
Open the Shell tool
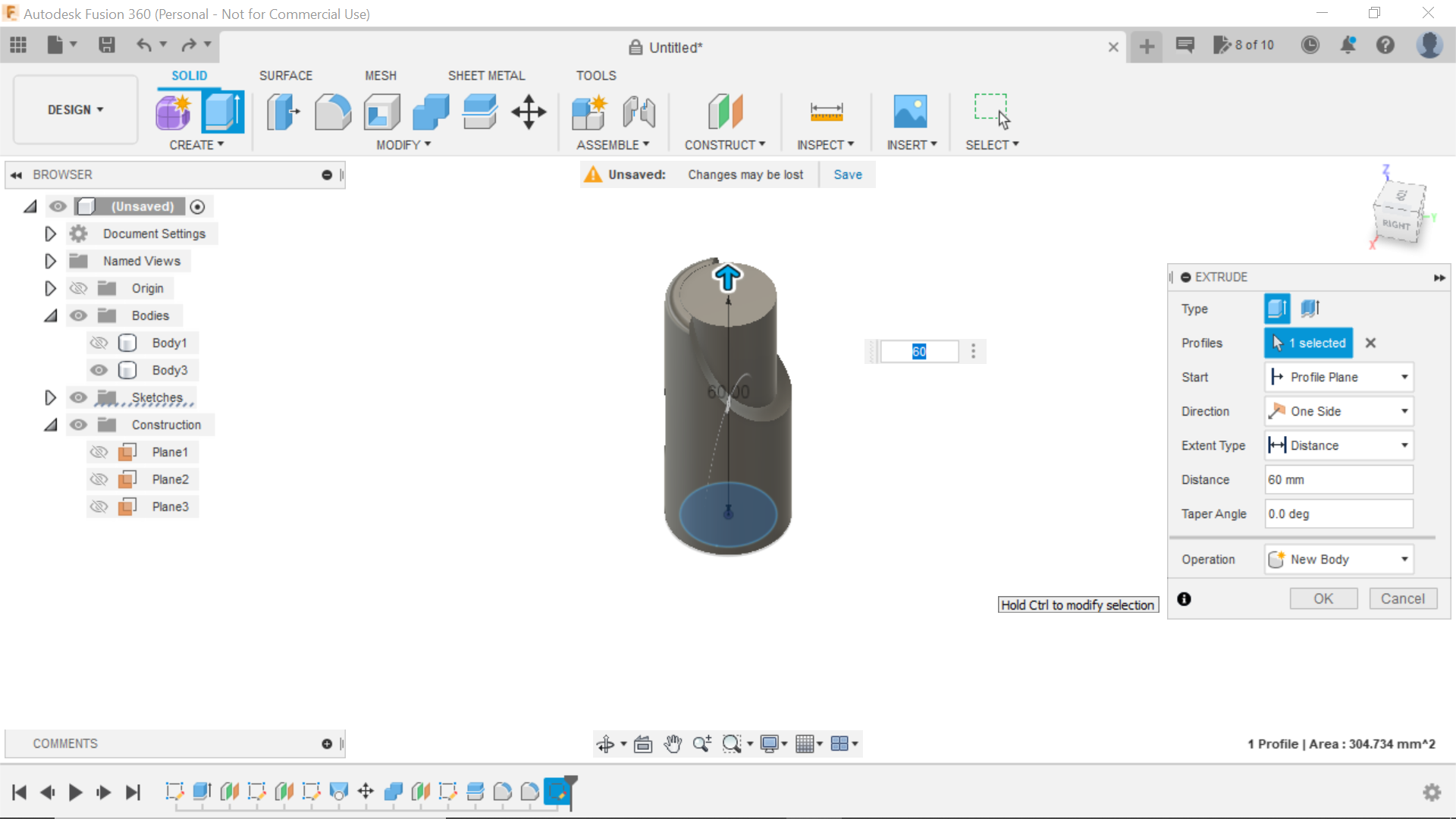coord(381,111)
